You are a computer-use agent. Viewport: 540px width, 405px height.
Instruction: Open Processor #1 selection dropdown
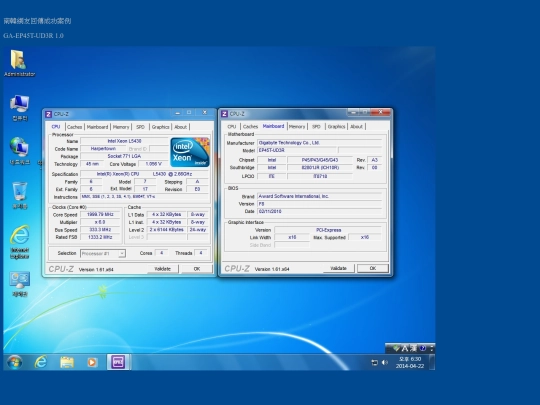[103, 253]
